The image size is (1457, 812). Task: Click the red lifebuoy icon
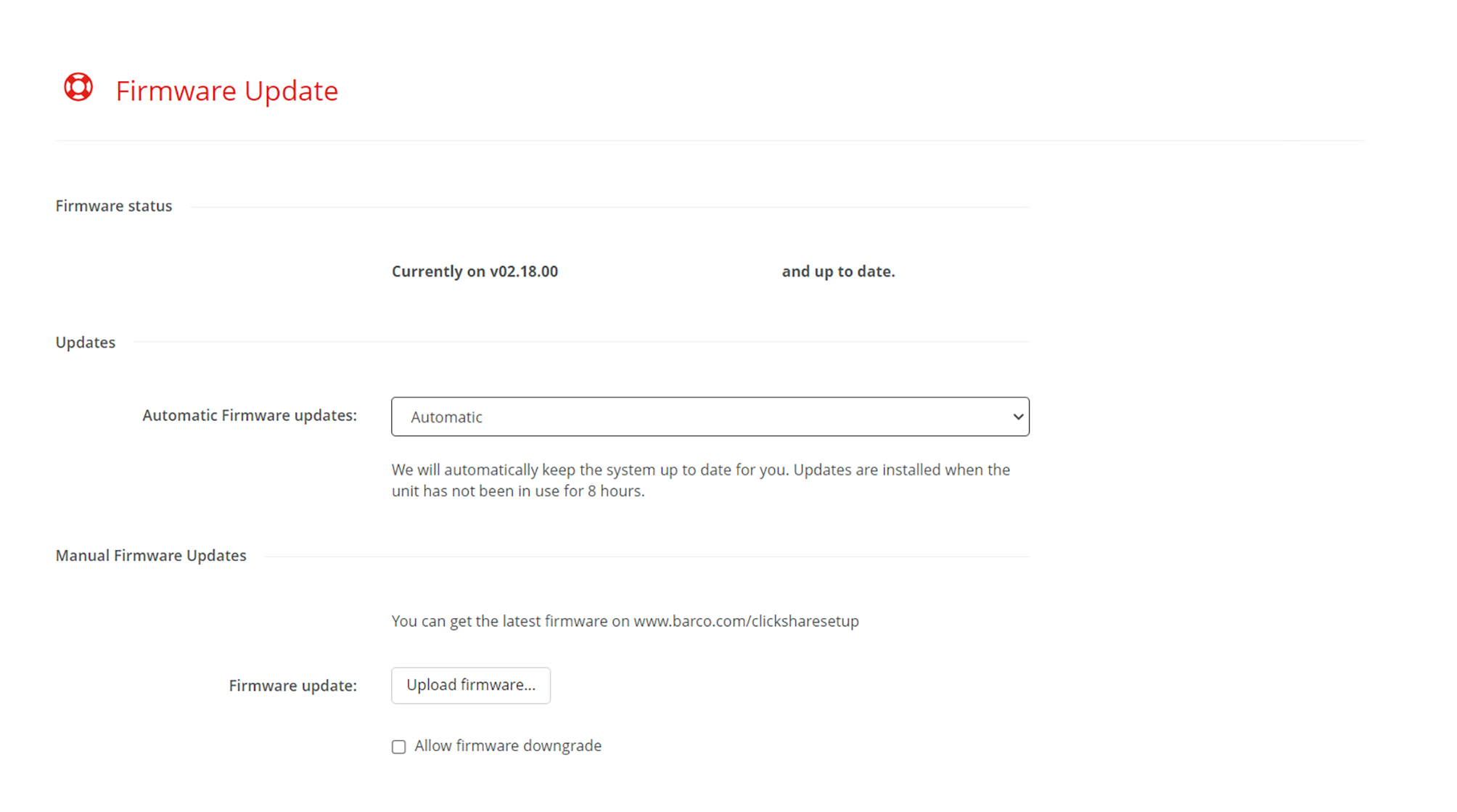[x=78, y=87]
